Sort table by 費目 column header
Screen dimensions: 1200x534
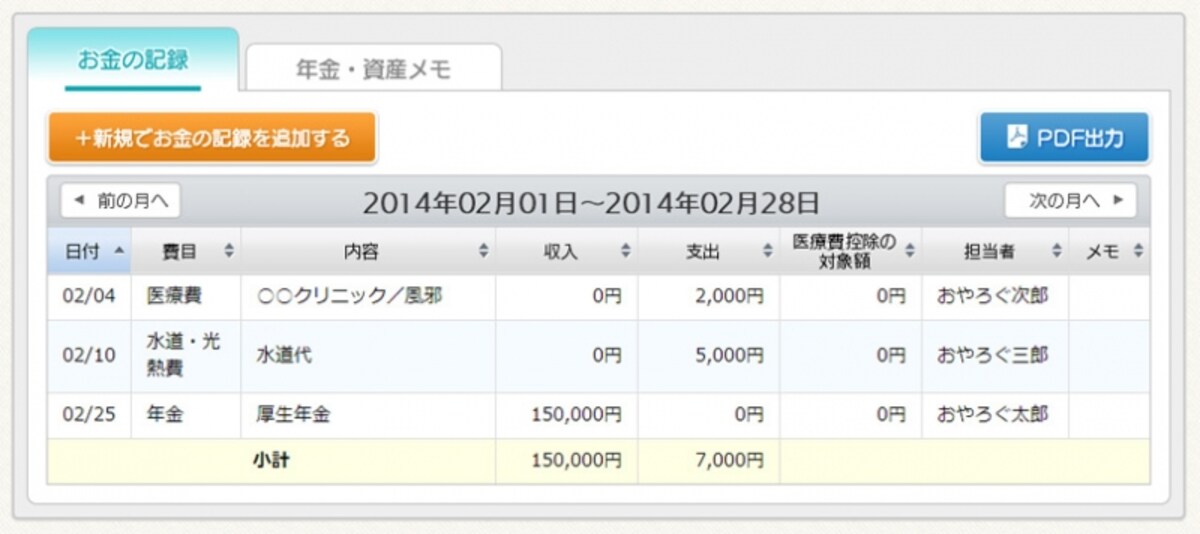[186, 252]
